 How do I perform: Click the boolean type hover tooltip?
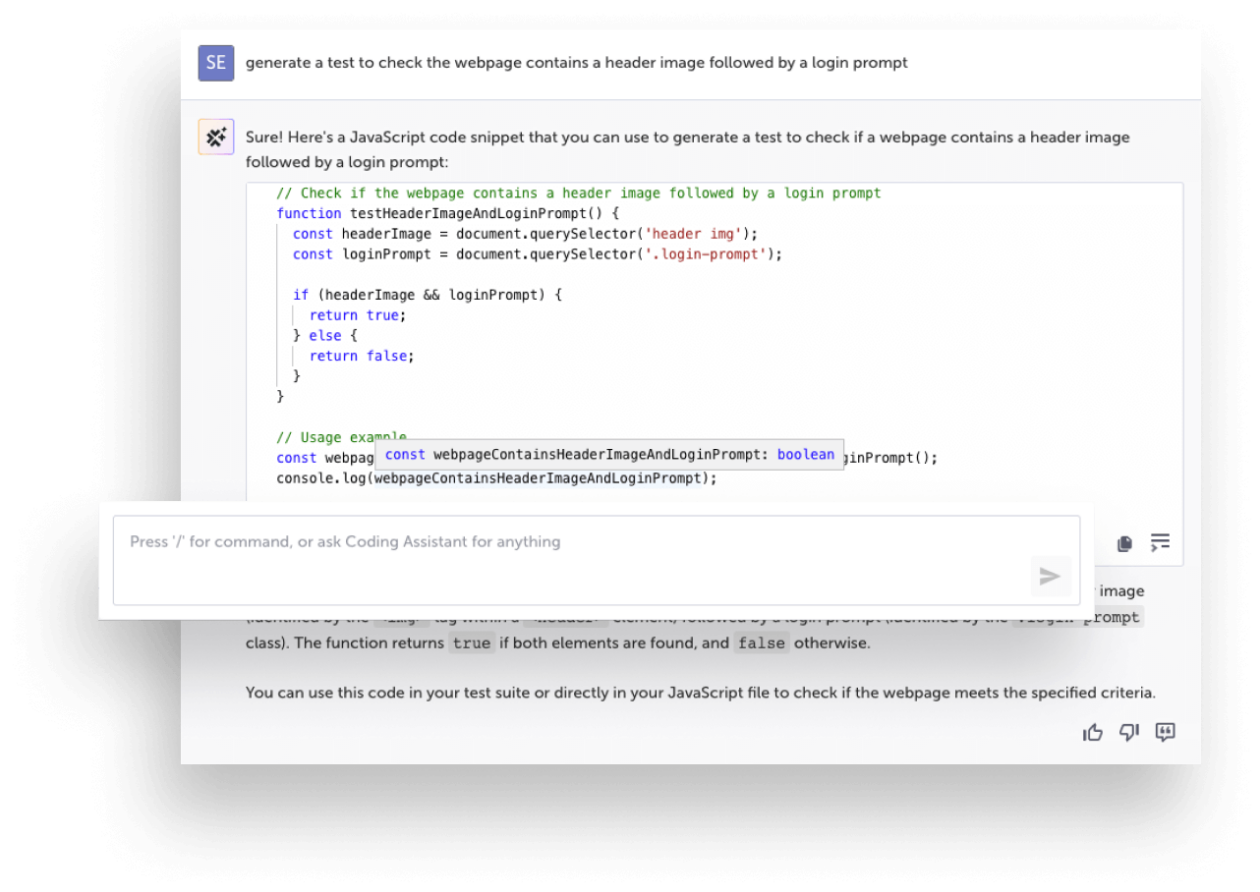(x=610, y=455)
